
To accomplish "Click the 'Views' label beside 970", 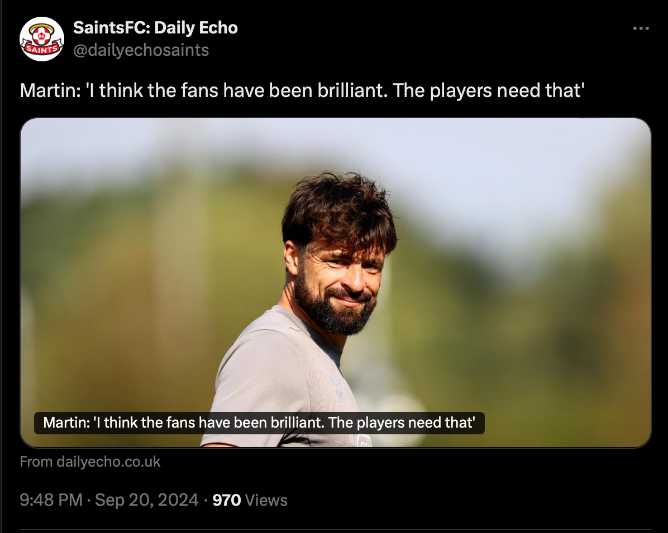I will pyautogui.click(x=266, y=500).
